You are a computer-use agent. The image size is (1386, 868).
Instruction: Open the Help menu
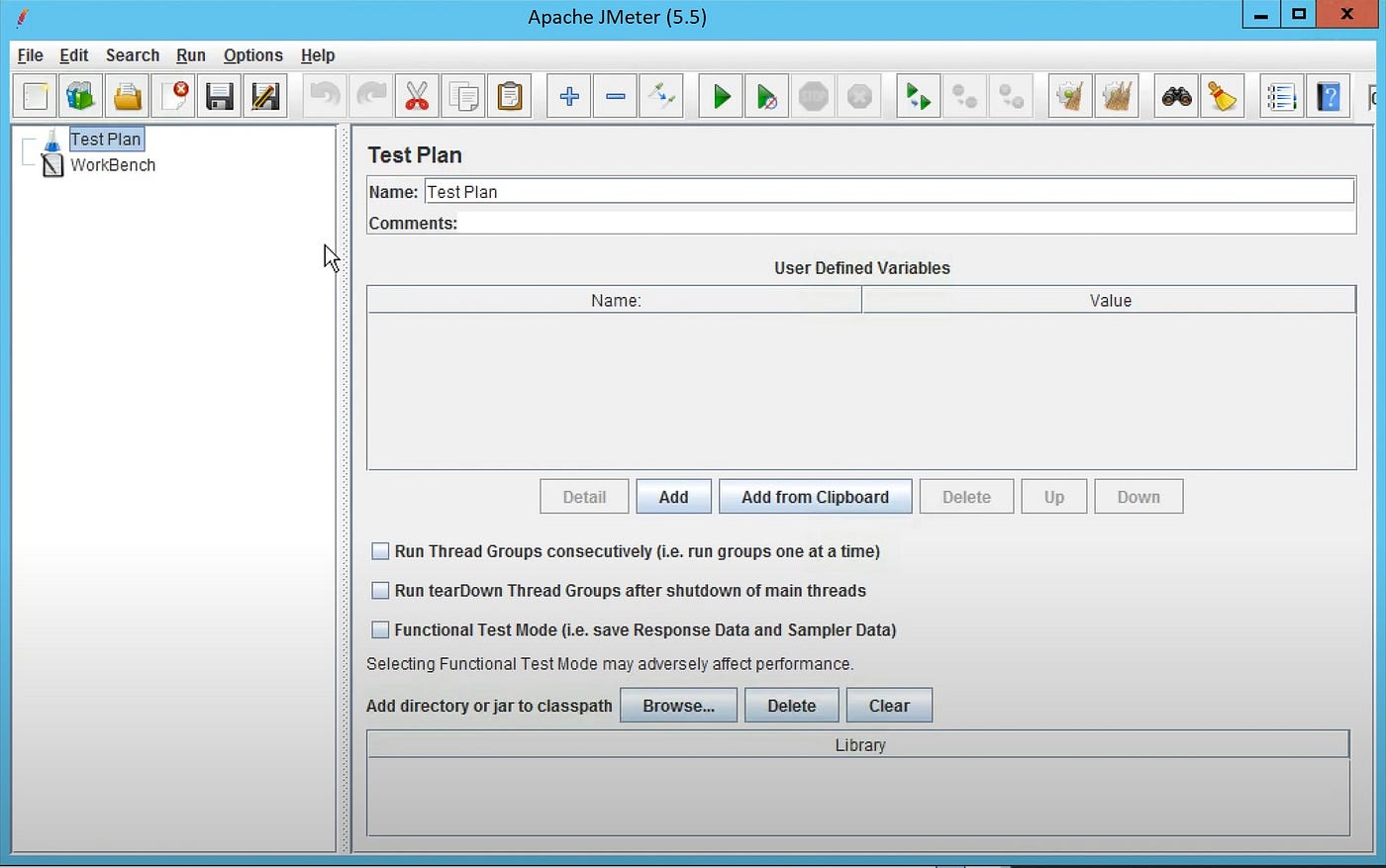point(318,55)
